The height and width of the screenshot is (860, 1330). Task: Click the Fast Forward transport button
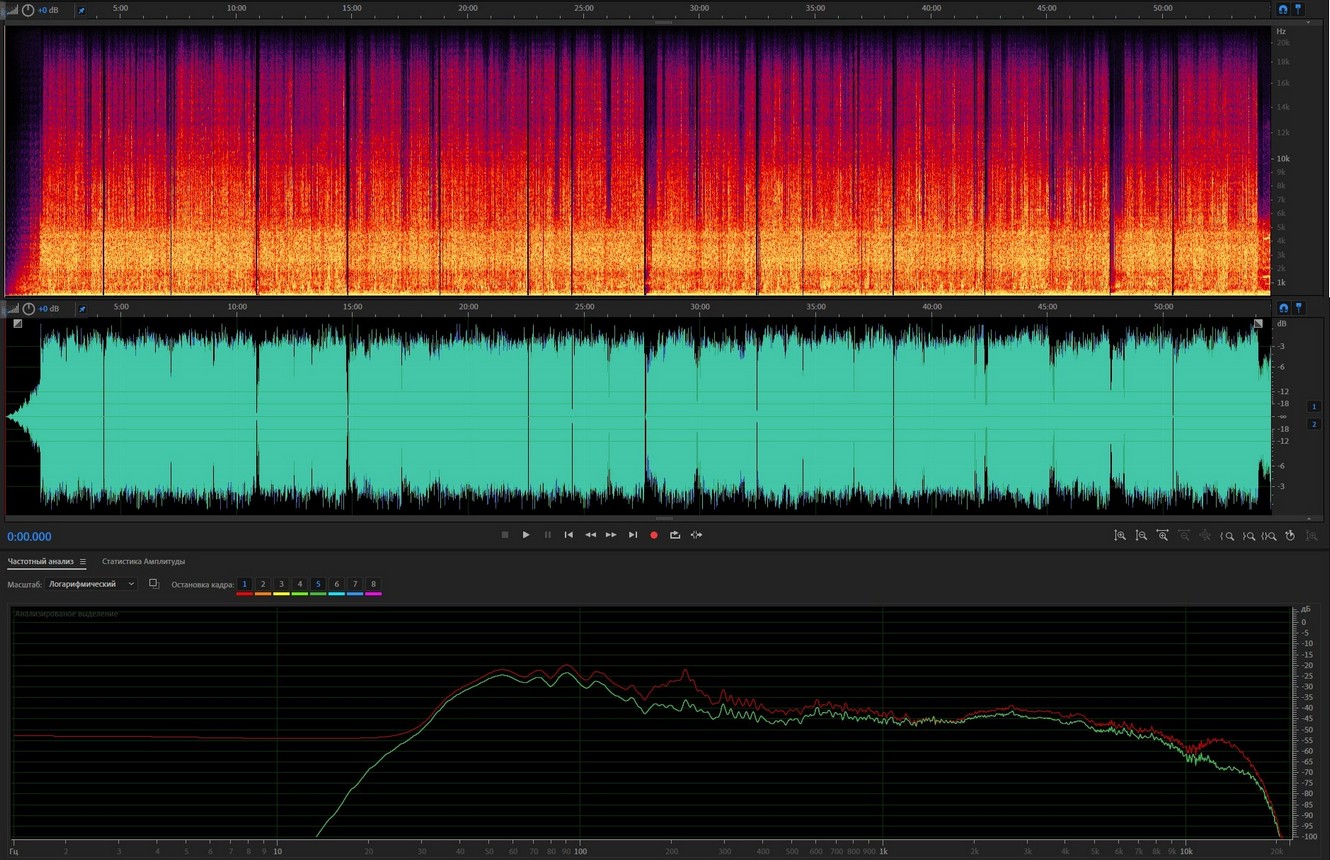(611, 535)
